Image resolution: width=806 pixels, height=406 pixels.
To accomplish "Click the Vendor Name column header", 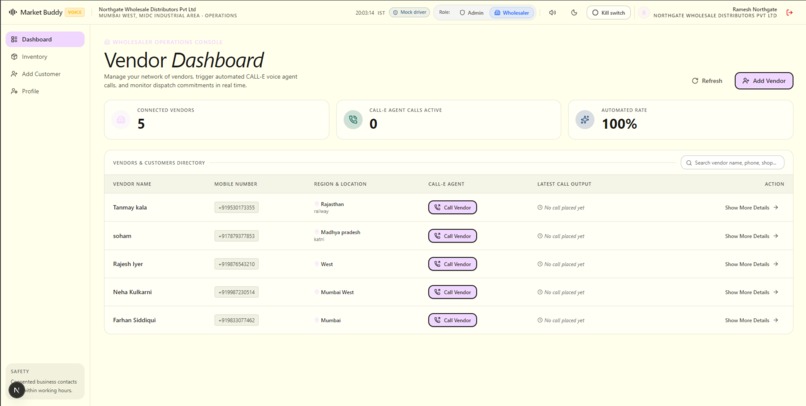I will click(132, 184).
